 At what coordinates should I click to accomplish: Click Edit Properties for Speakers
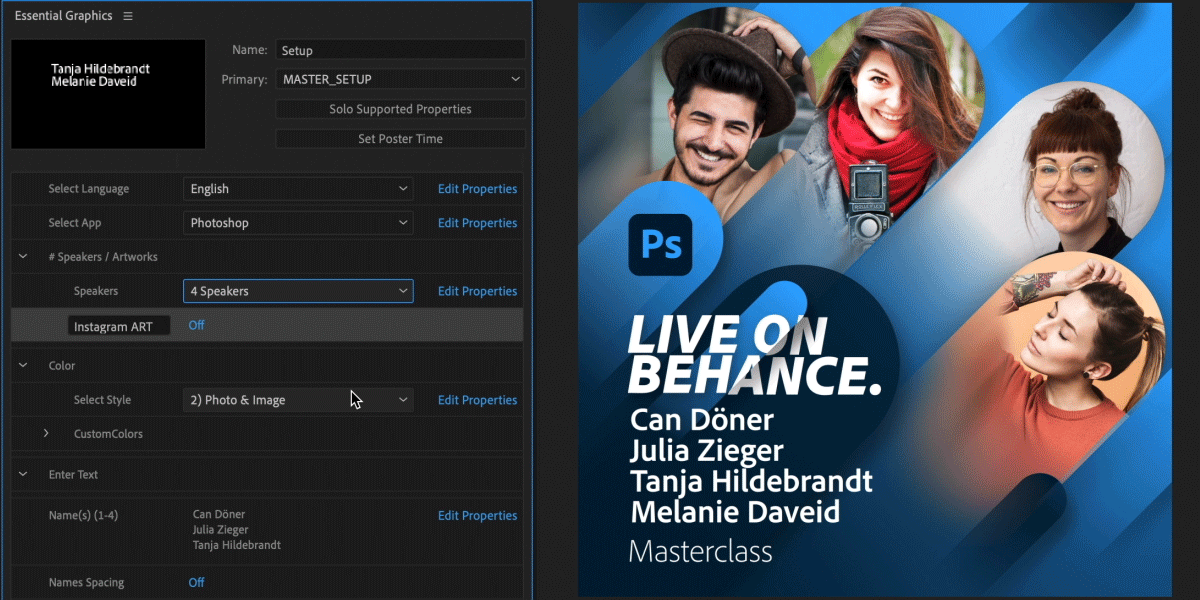pos(477,291)
